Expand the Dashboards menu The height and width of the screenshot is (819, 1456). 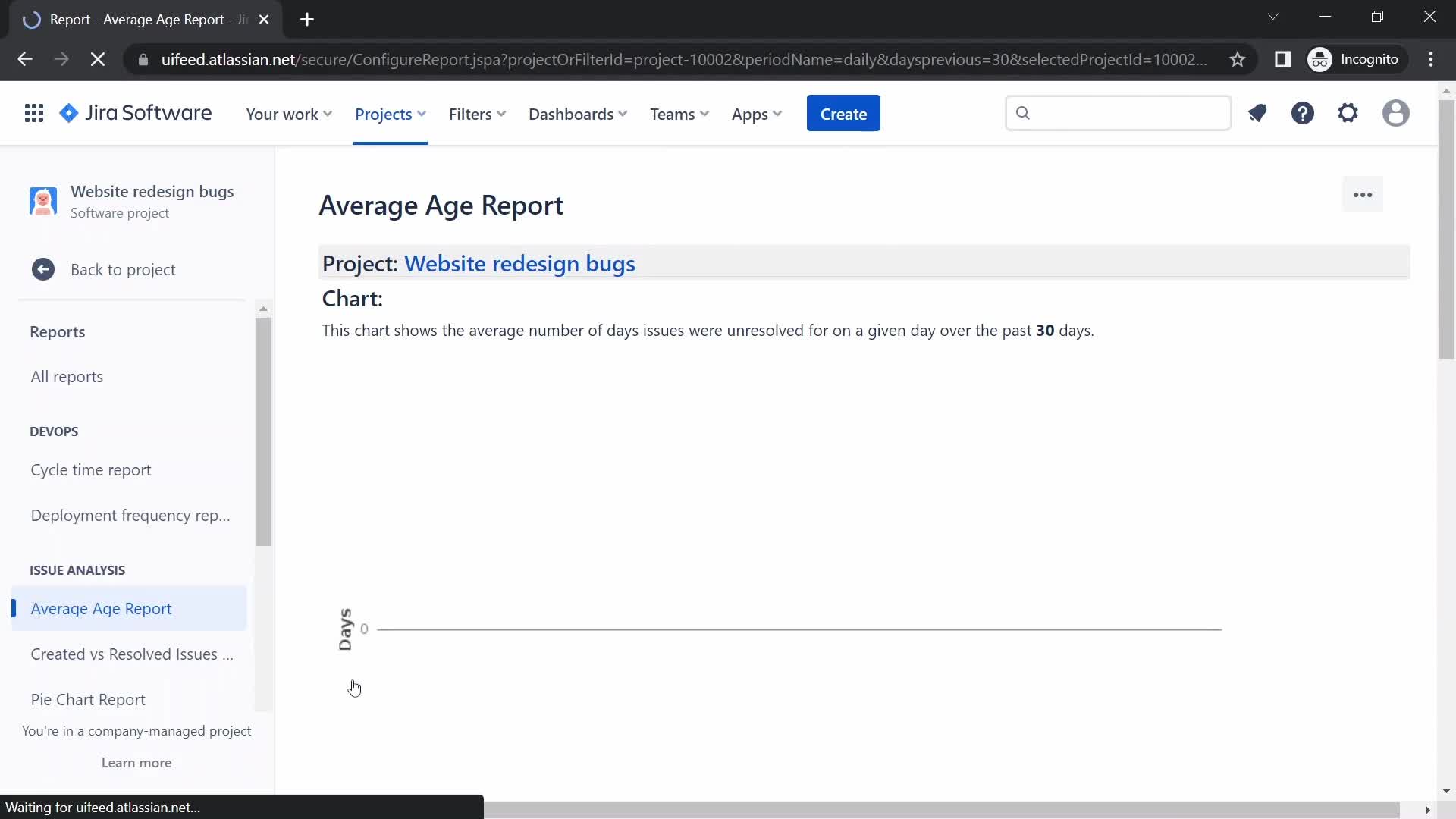pos(578,114)
